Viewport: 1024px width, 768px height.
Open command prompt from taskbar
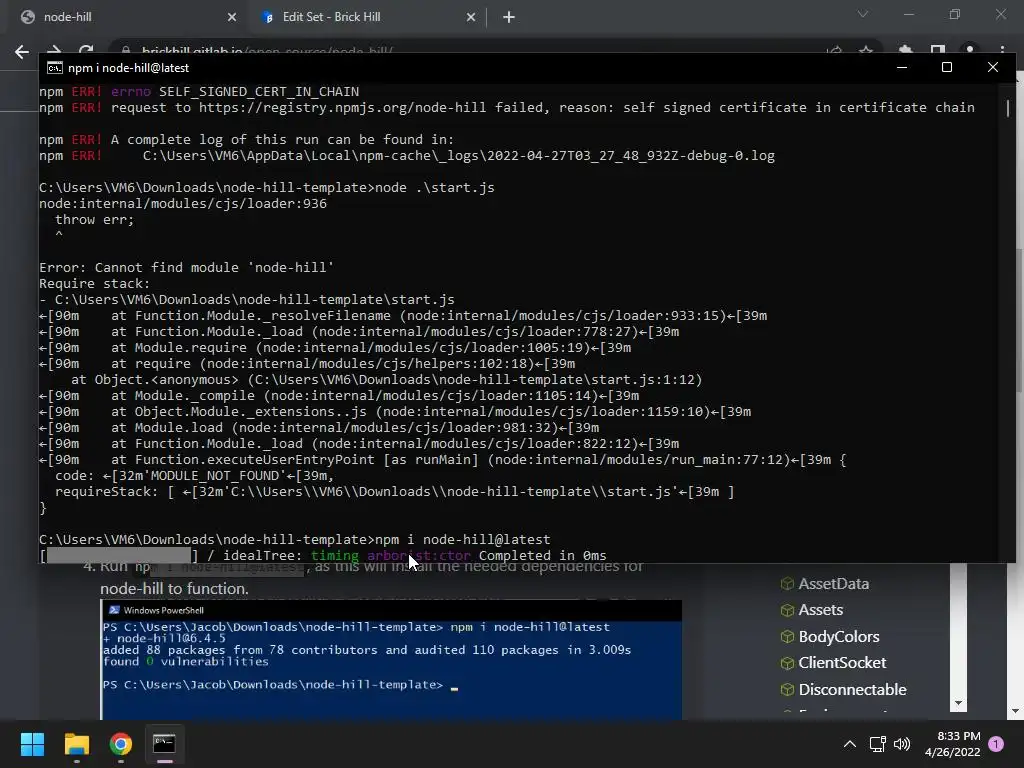click(x=164, y=744)
